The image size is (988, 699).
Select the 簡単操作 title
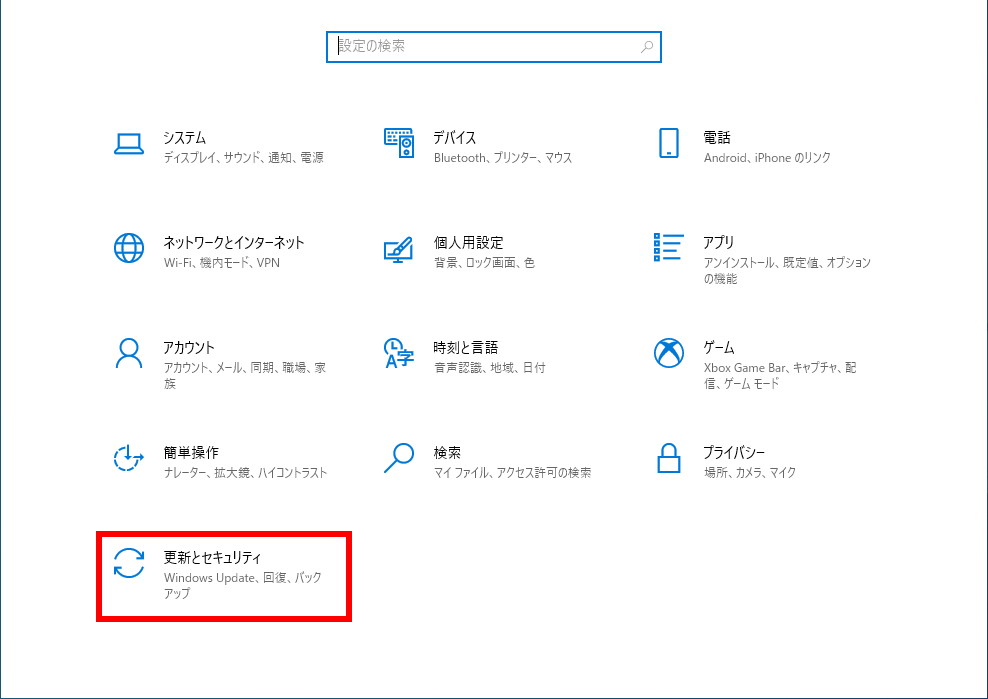(x=191, y=453)
